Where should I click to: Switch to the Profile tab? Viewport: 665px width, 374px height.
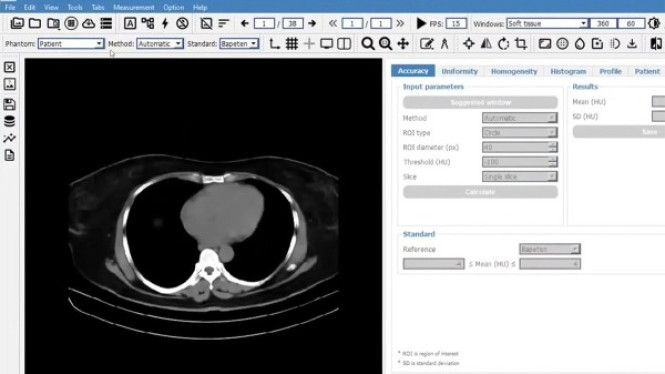(610, 71)
